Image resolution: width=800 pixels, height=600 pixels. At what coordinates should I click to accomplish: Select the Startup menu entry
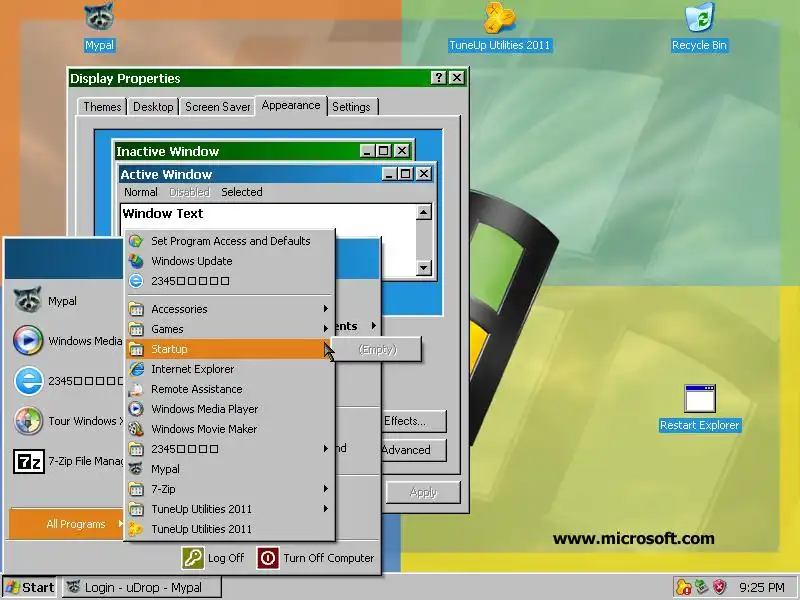tap(230, 349)
